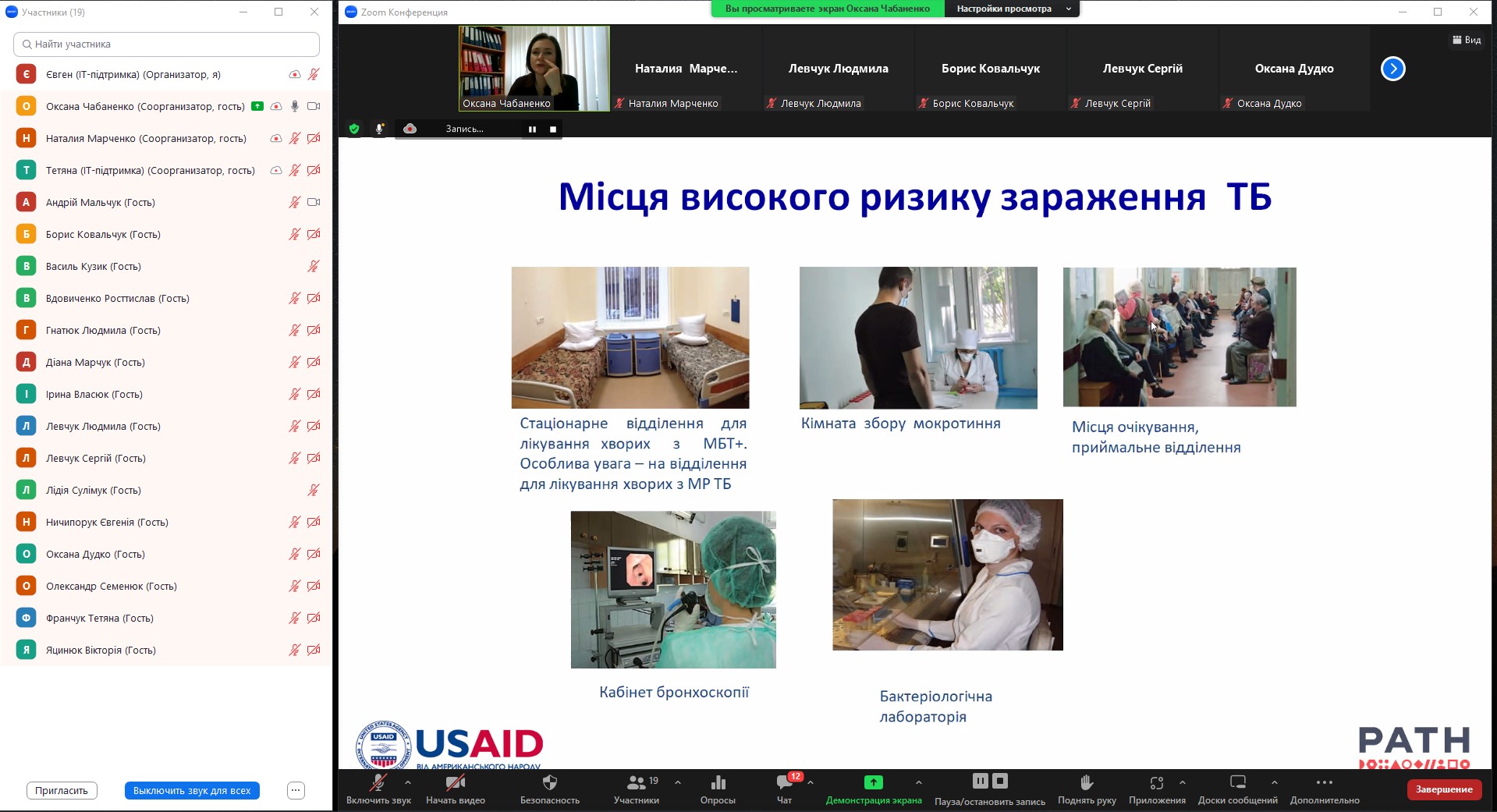1497x812 pixels.
Task: Click the Find participant search field
Action: pyautogui.click(x=166, y=44)
